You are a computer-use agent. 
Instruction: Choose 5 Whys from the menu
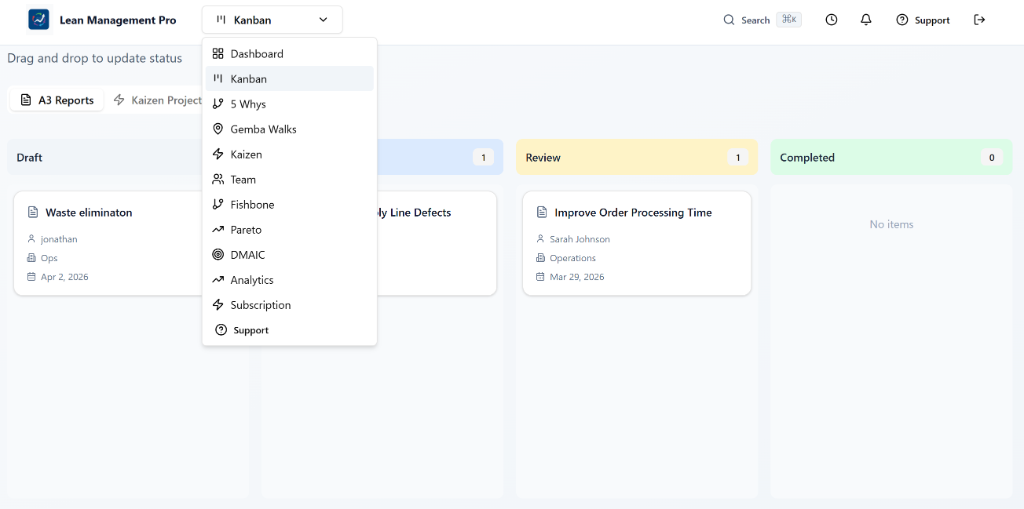point(289,104)
